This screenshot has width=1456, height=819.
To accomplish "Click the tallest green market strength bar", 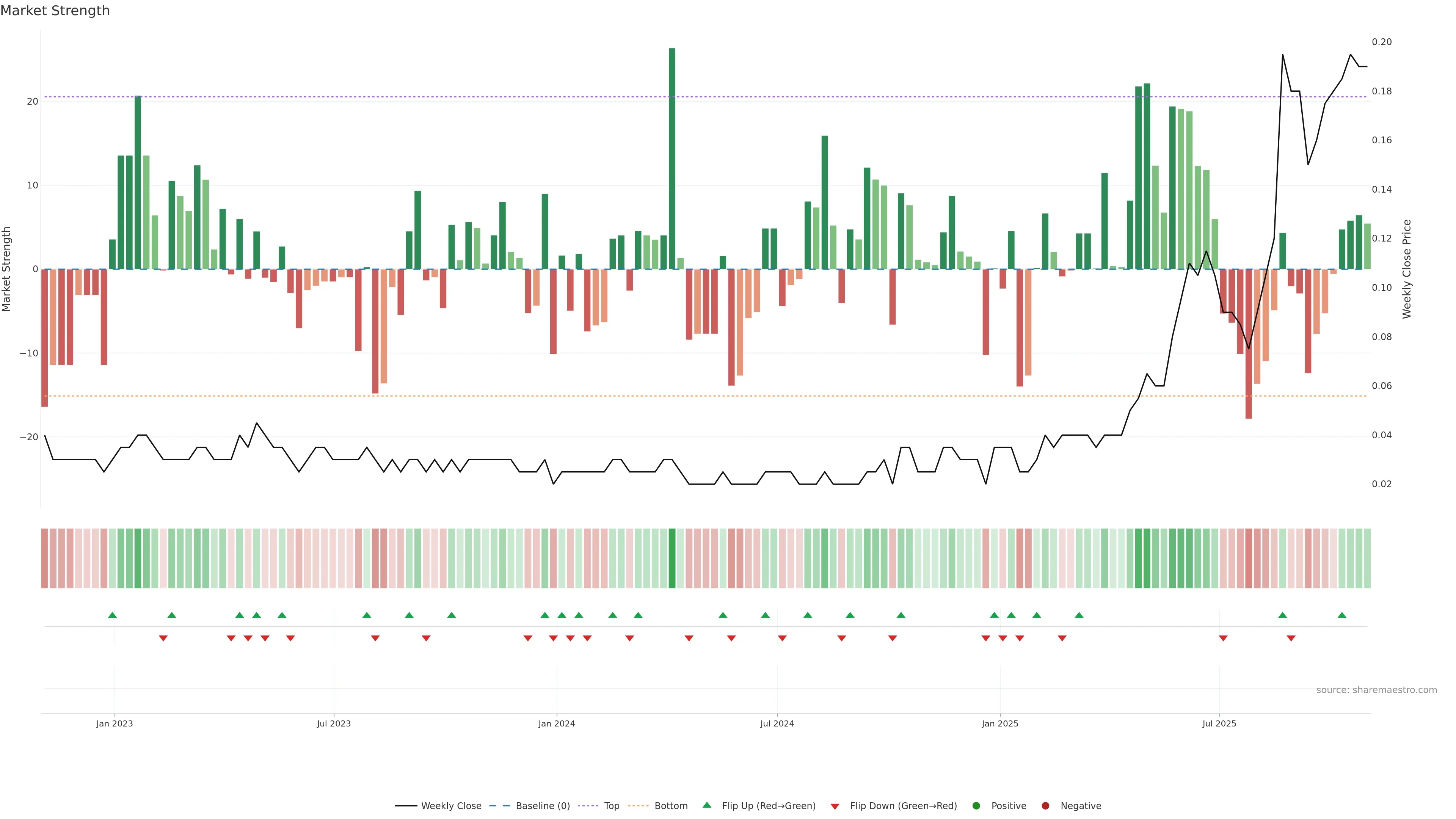I will pyautogui.click(x=672, y=158).
